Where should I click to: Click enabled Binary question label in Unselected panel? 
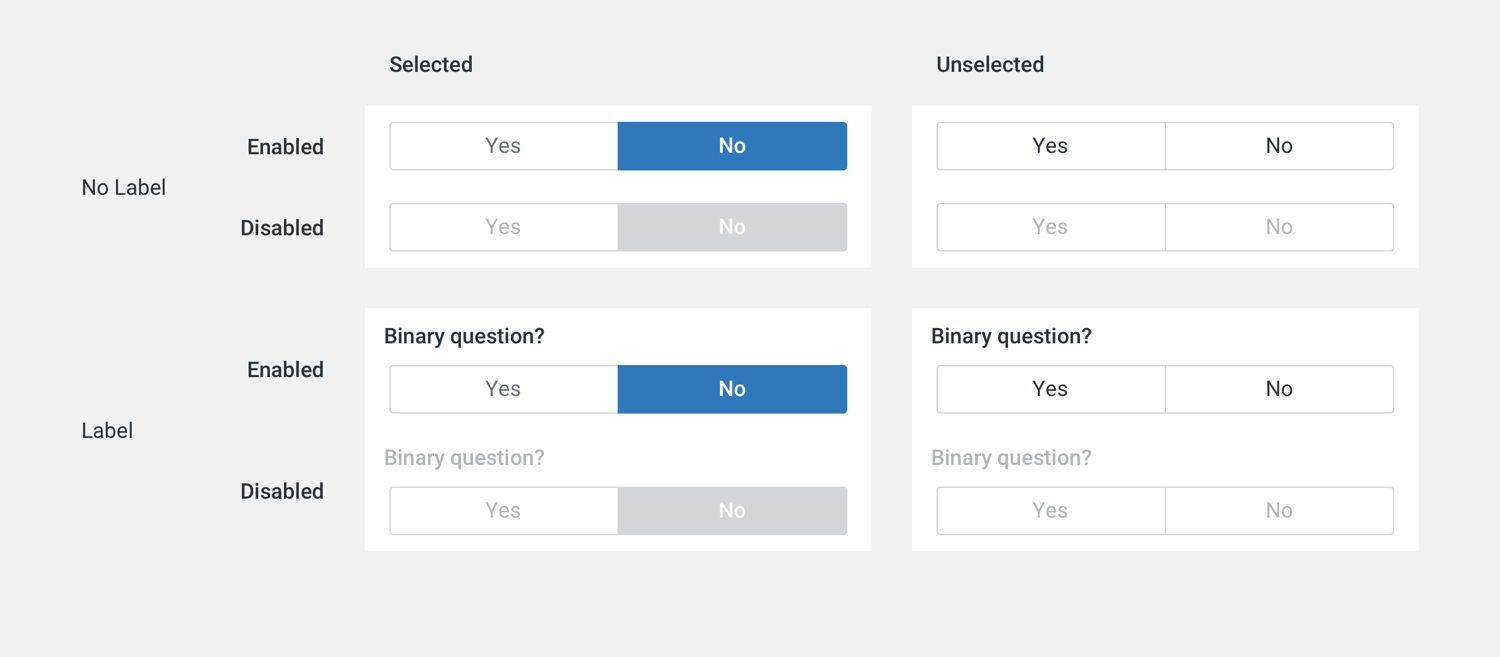1011,336
